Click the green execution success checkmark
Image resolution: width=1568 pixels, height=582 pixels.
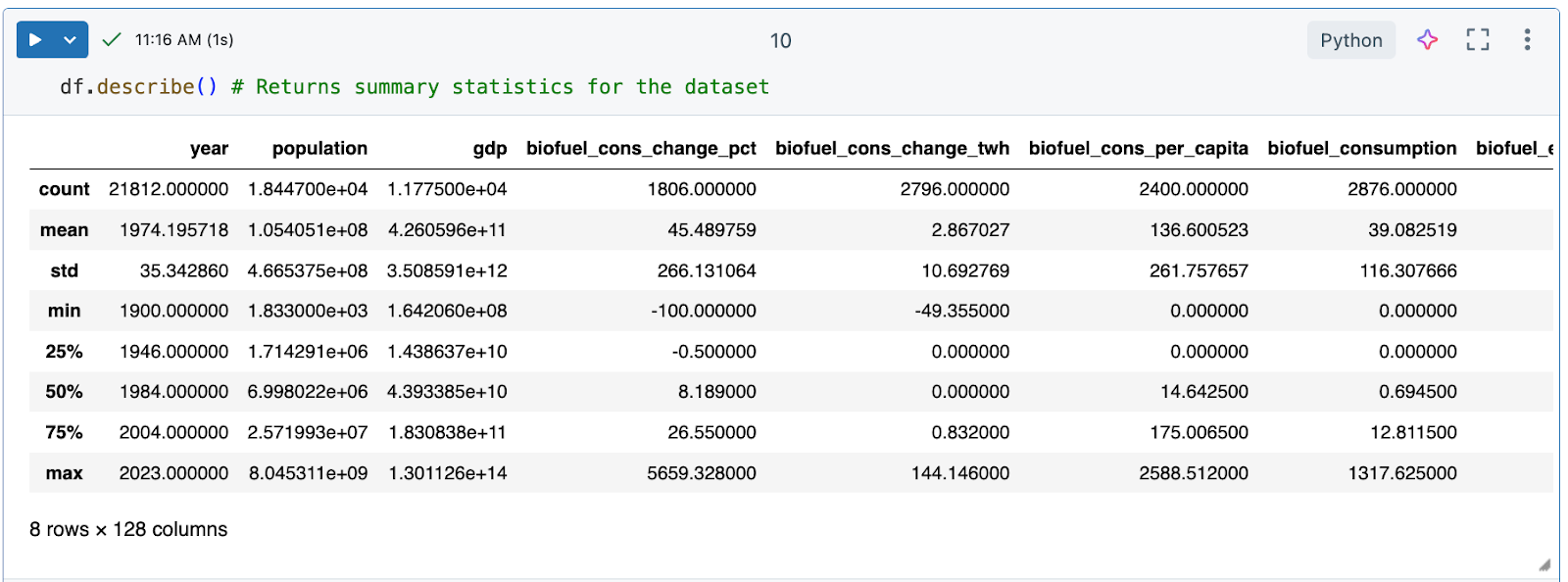(x=112, y=40)
